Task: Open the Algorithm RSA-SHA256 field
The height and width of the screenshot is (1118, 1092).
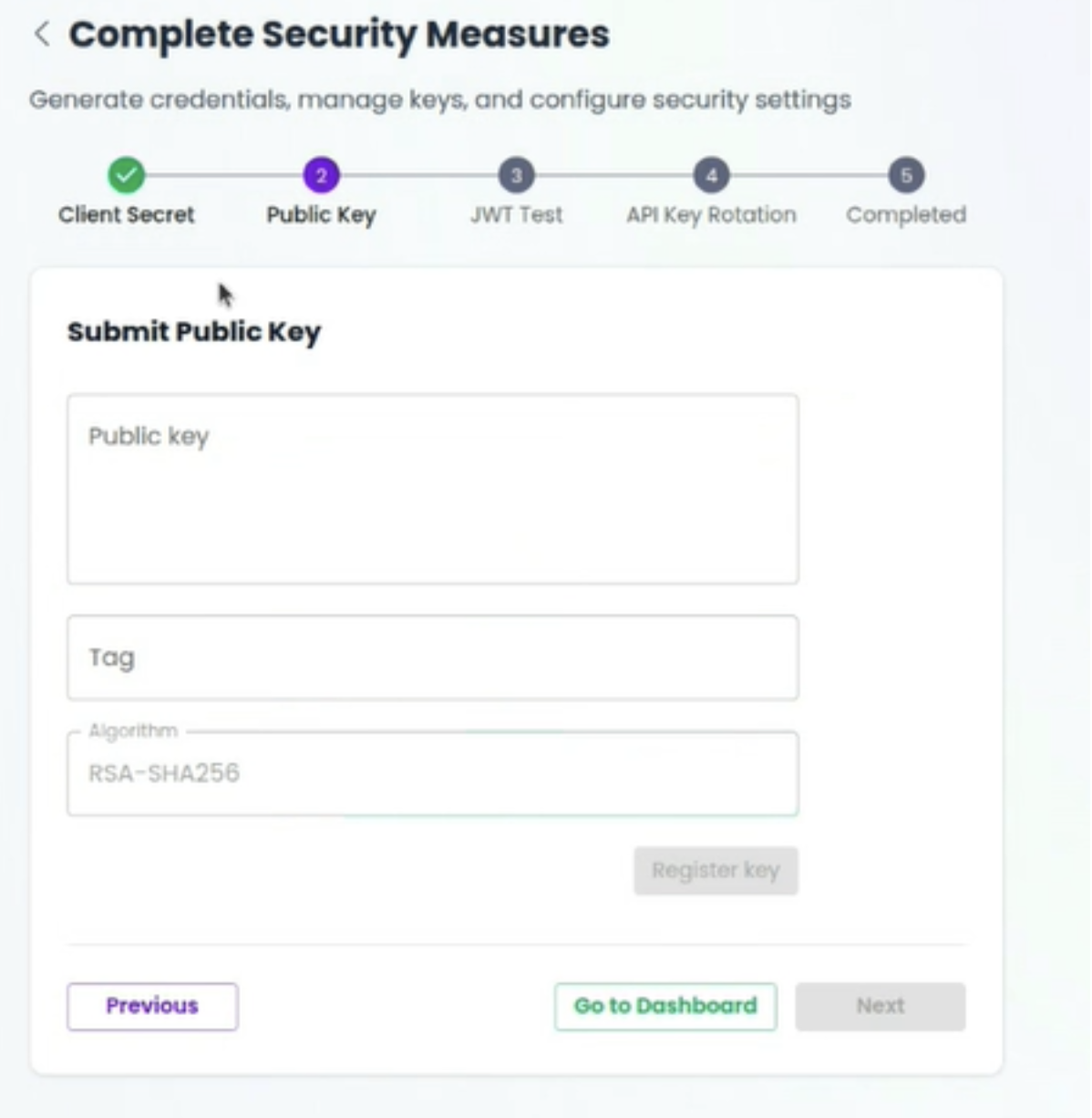Action: point(433,773)
